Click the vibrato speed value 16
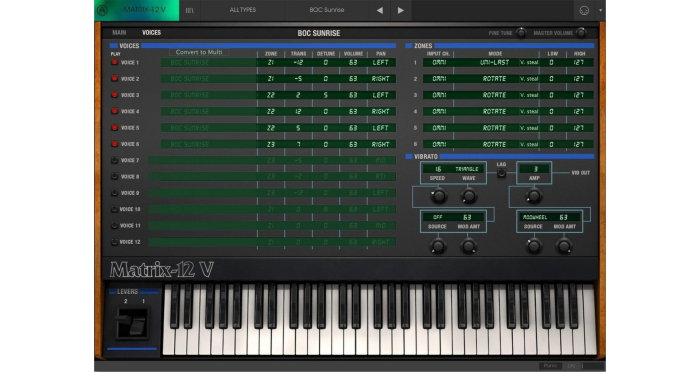The image size is (700, 372). coord(438,169)
